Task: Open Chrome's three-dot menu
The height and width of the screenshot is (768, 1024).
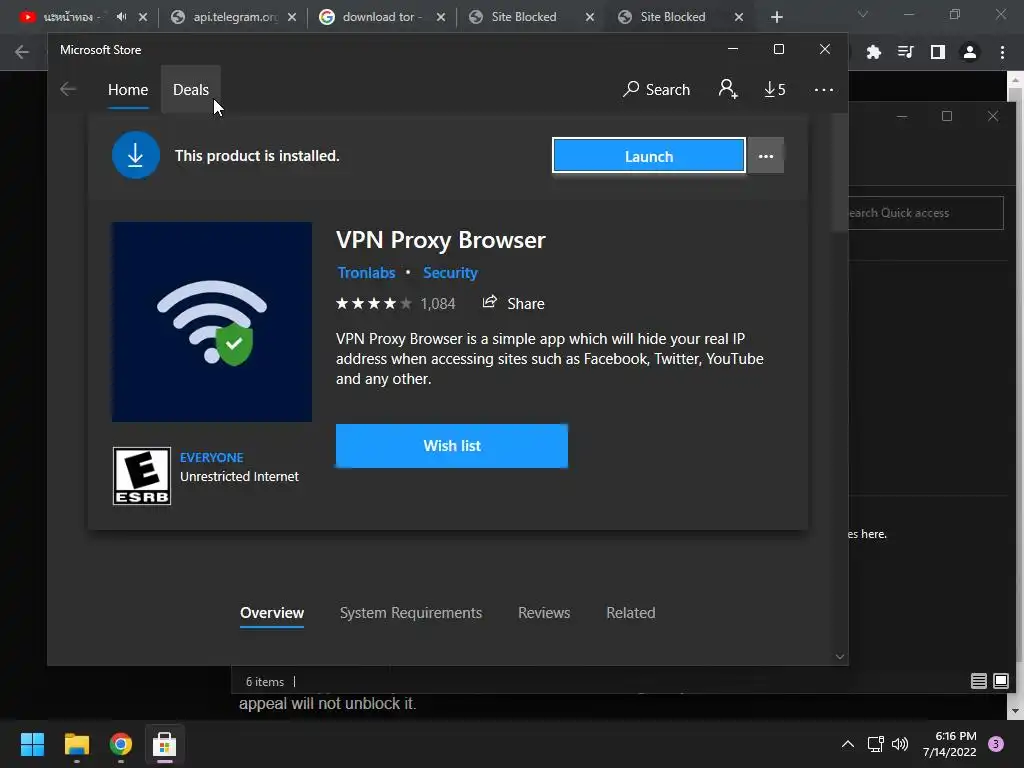Action: 1002,52
